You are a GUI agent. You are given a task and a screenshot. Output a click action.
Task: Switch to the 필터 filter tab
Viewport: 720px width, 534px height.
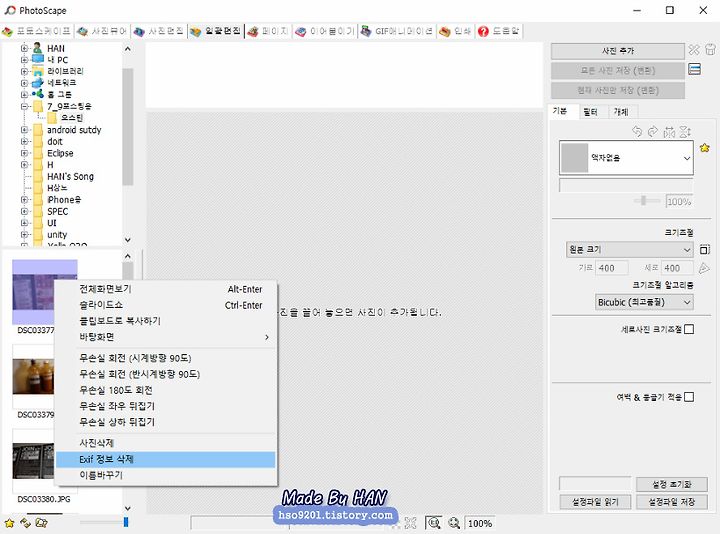click(591, 112)
